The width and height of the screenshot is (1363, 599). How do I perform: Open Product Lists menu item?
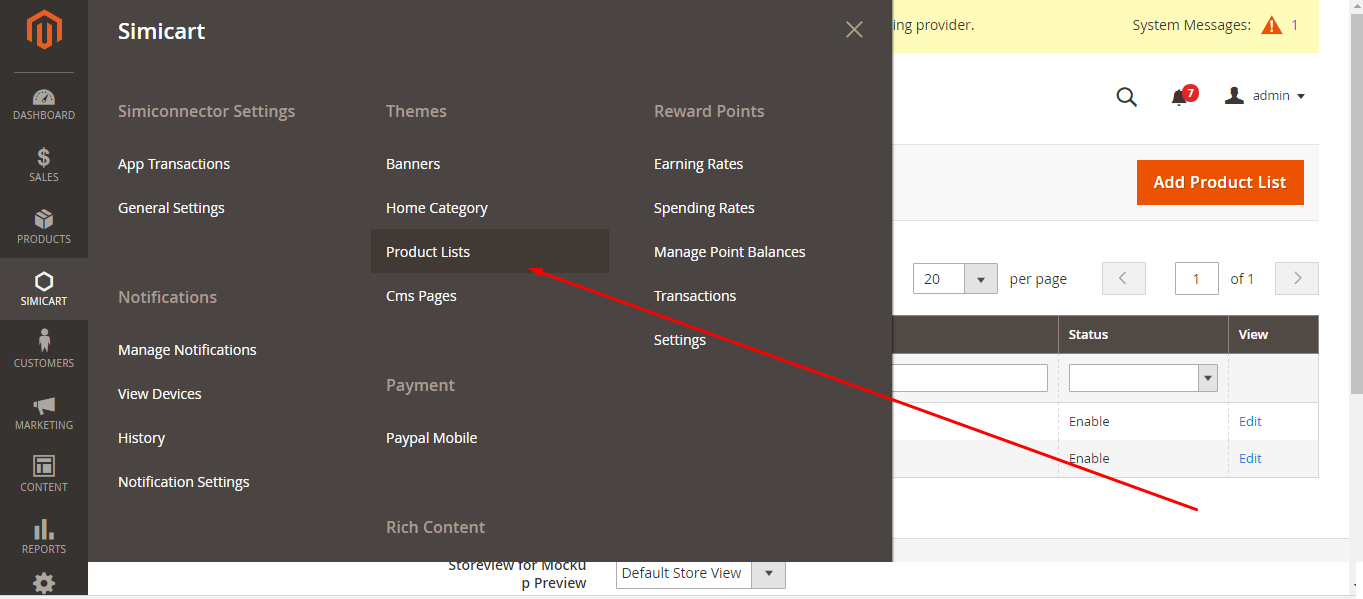(490, 251)
